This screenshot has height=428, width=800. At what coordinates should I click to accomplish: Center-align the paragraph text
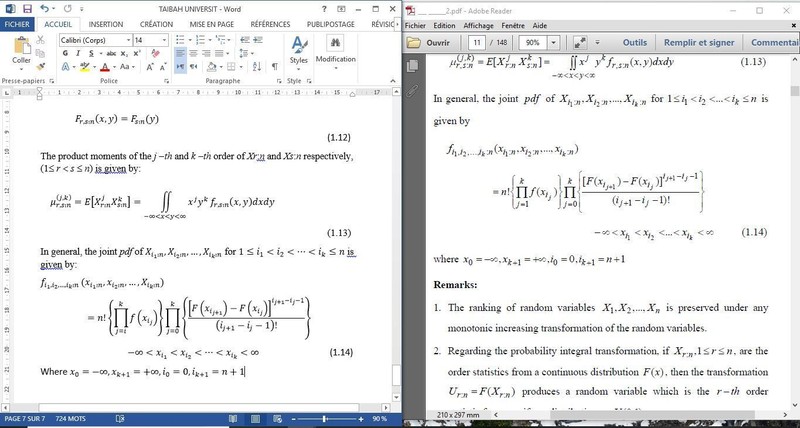(193, 53)
